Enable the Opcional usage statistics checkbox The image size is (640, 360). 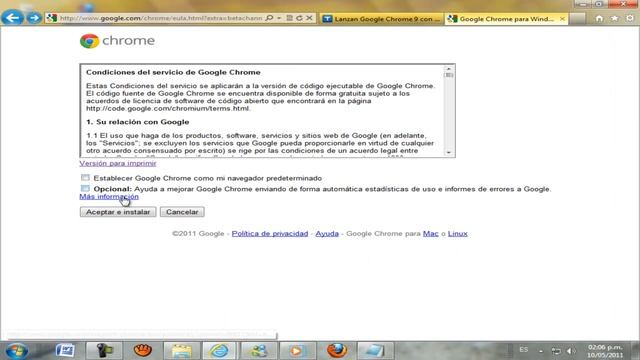pos(85,189)
